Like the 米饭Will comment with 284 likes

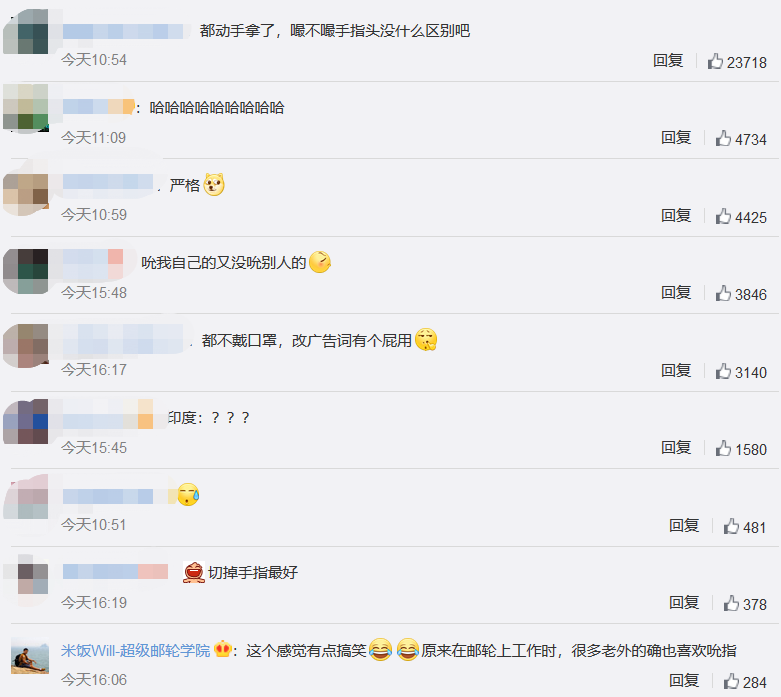pos(731,681)
